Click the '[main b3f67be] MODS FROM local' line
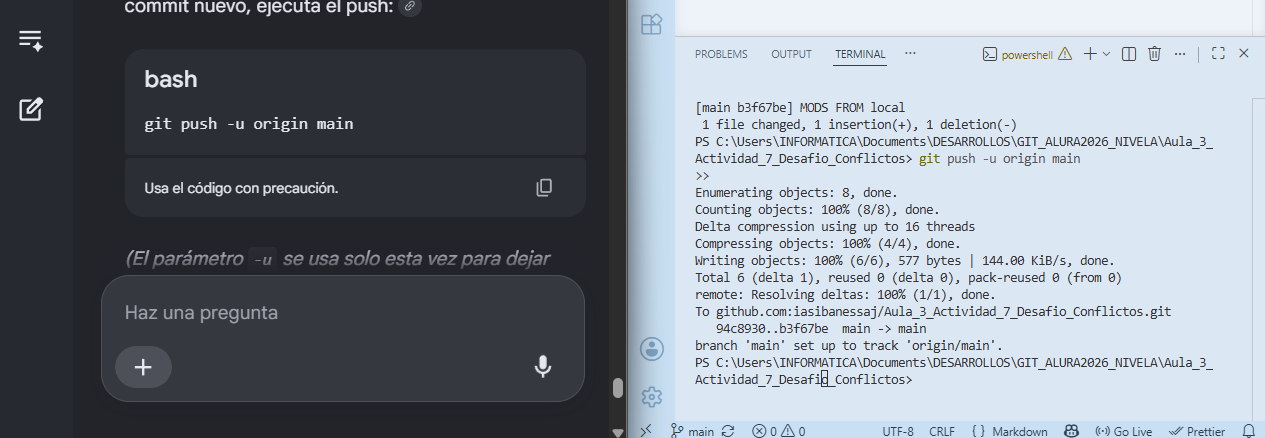 coord(799,108)
